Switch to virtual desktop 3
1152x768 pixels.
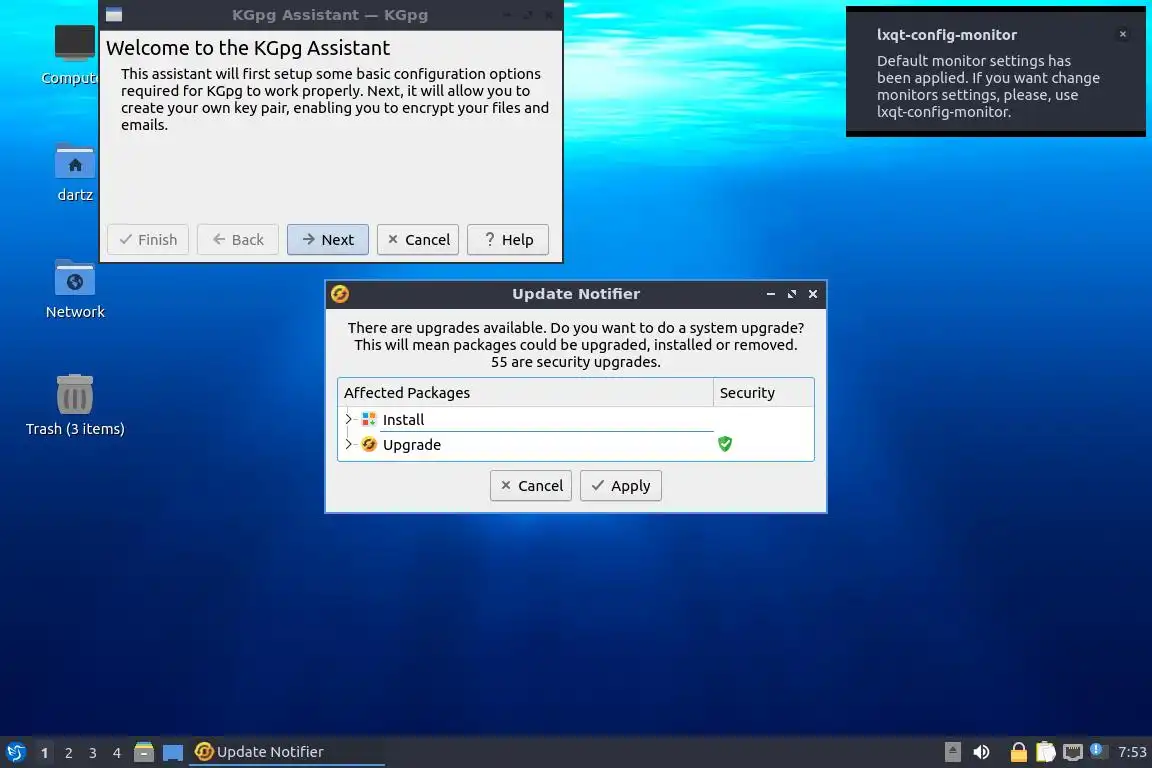coord(93,753)
